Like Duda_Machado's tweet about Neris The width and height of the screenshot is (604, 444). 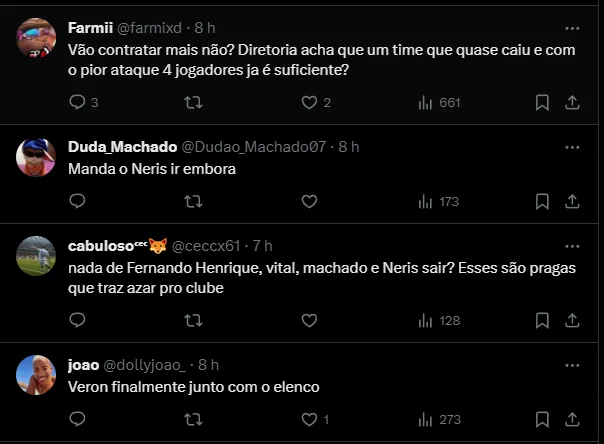pos(309,201)
